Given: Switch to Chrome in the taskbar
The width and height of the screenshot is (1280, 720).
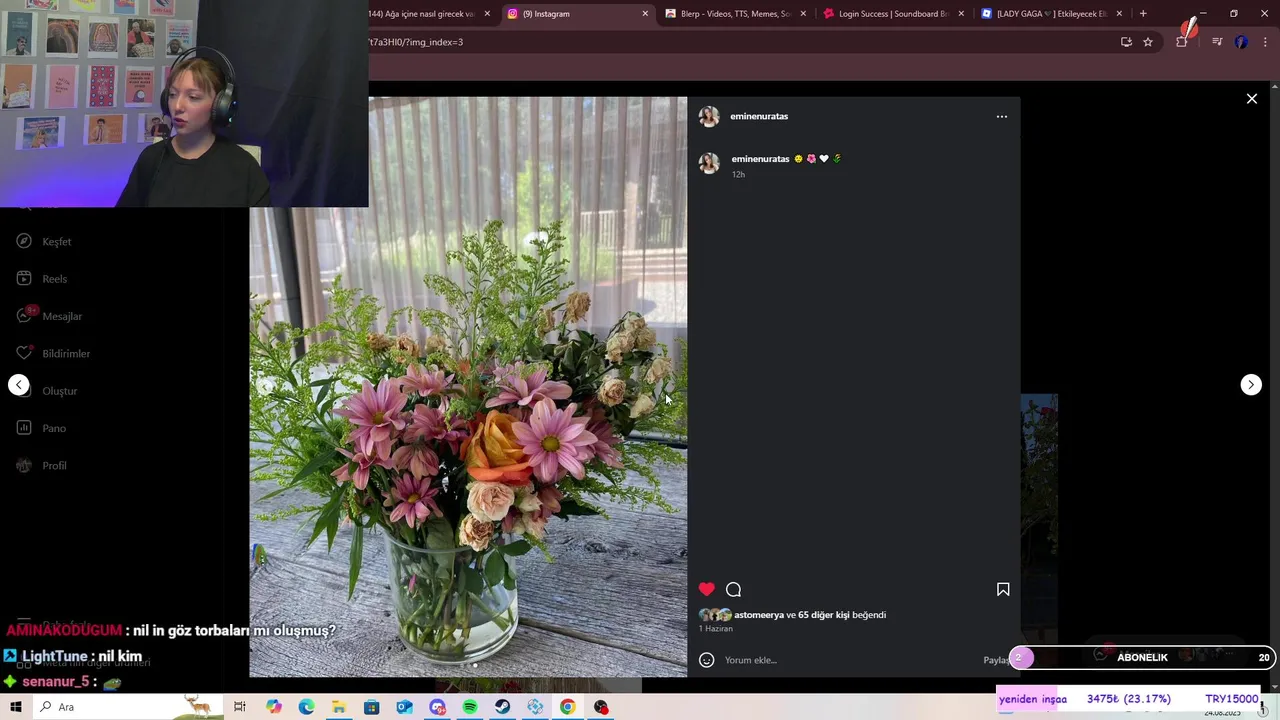Looking at the screenshot, I should coord(567,707).
